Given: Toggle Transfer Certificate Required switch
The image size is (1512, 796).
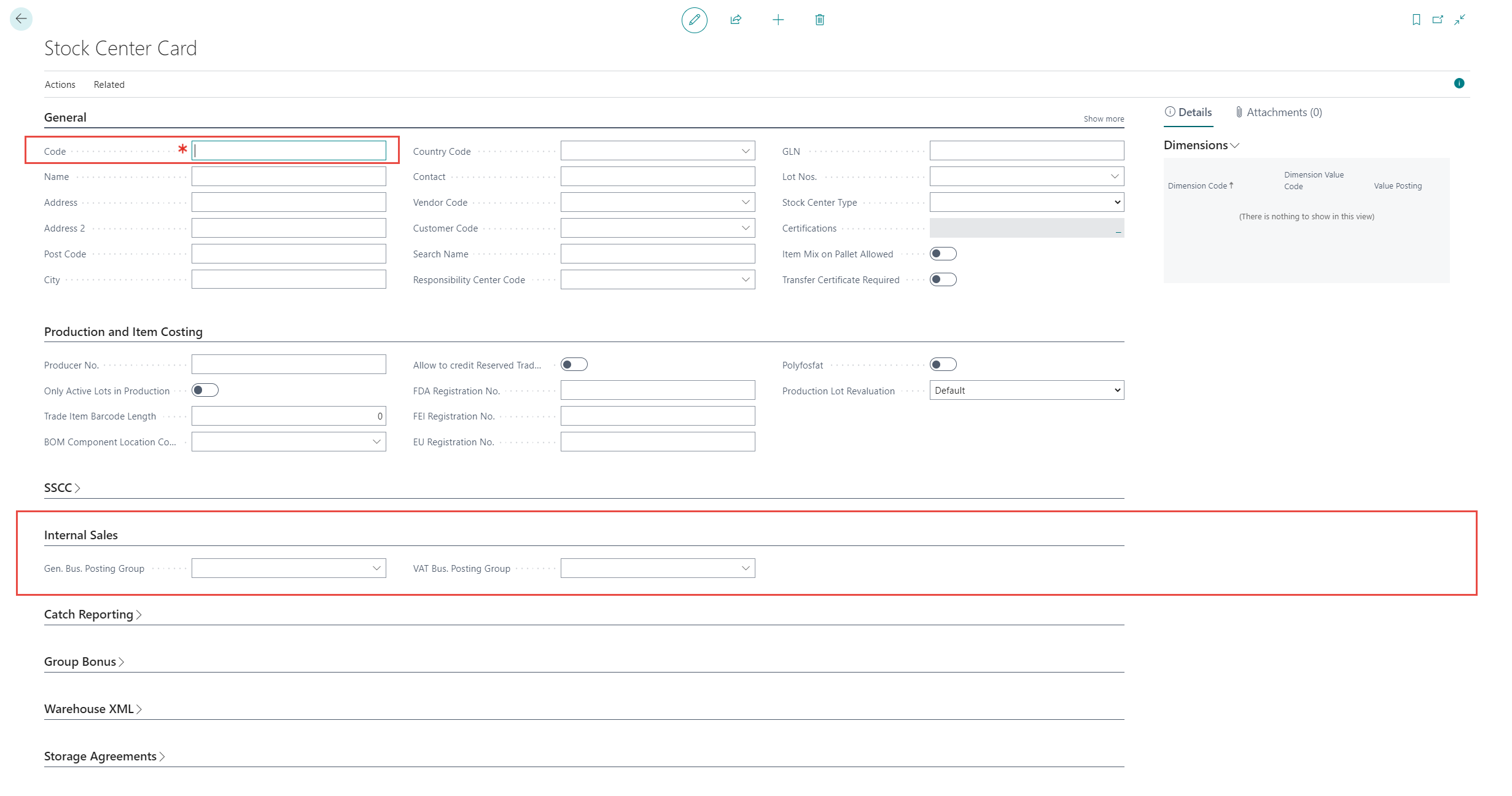Looking at the screenshot, I should 943,279.
